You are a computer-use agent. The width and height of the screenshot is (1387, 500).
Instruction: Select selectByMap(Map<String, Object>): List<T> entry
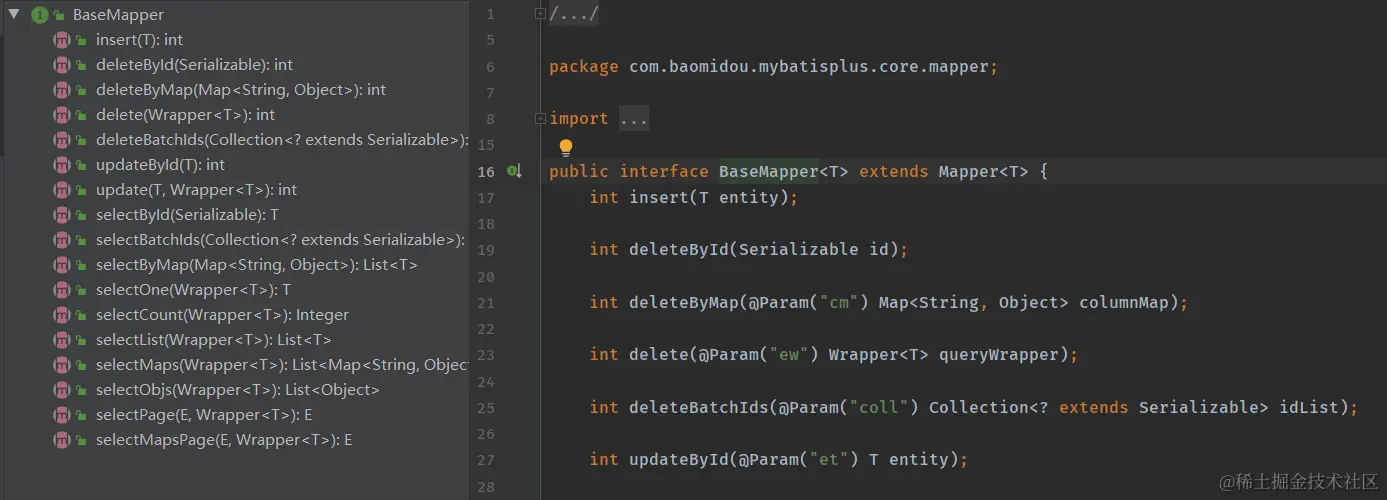click(257, 265)
